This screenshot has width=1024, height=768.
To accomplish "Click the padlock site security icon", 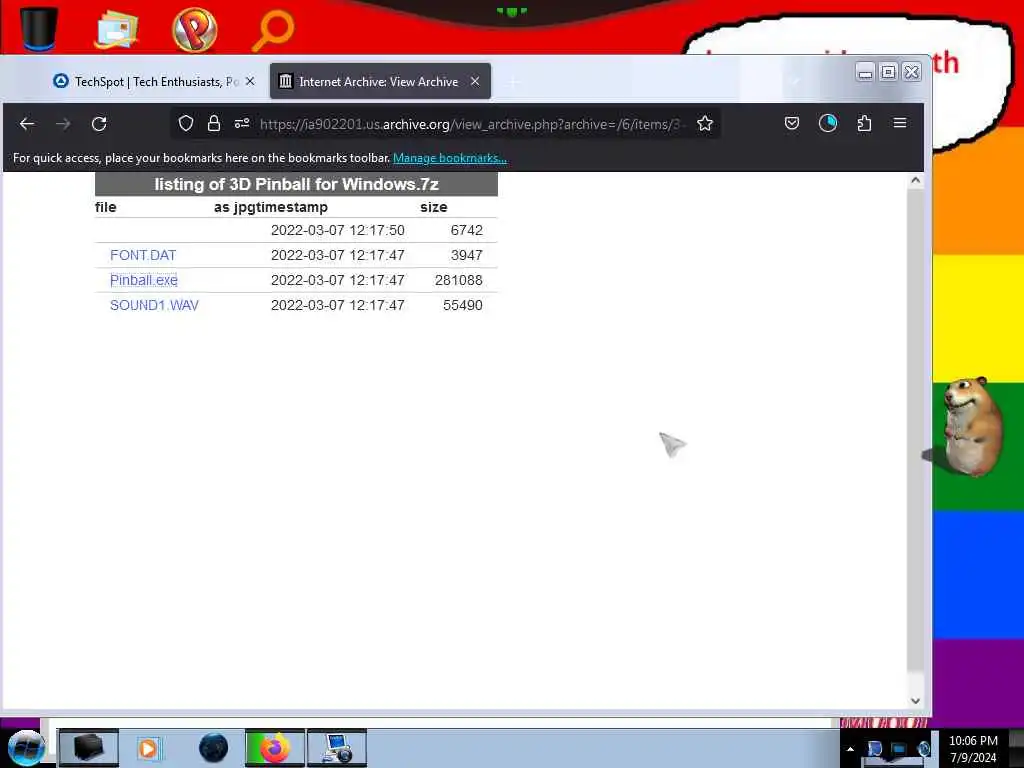I will 214,123.
